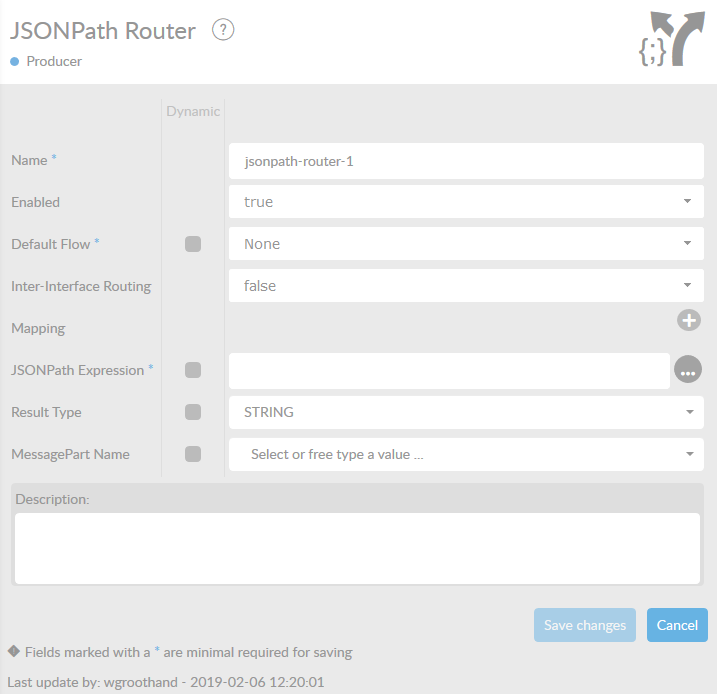Open the help question mark icon
The width and height of the screenshot is (717, 694).
coord(223,30)
